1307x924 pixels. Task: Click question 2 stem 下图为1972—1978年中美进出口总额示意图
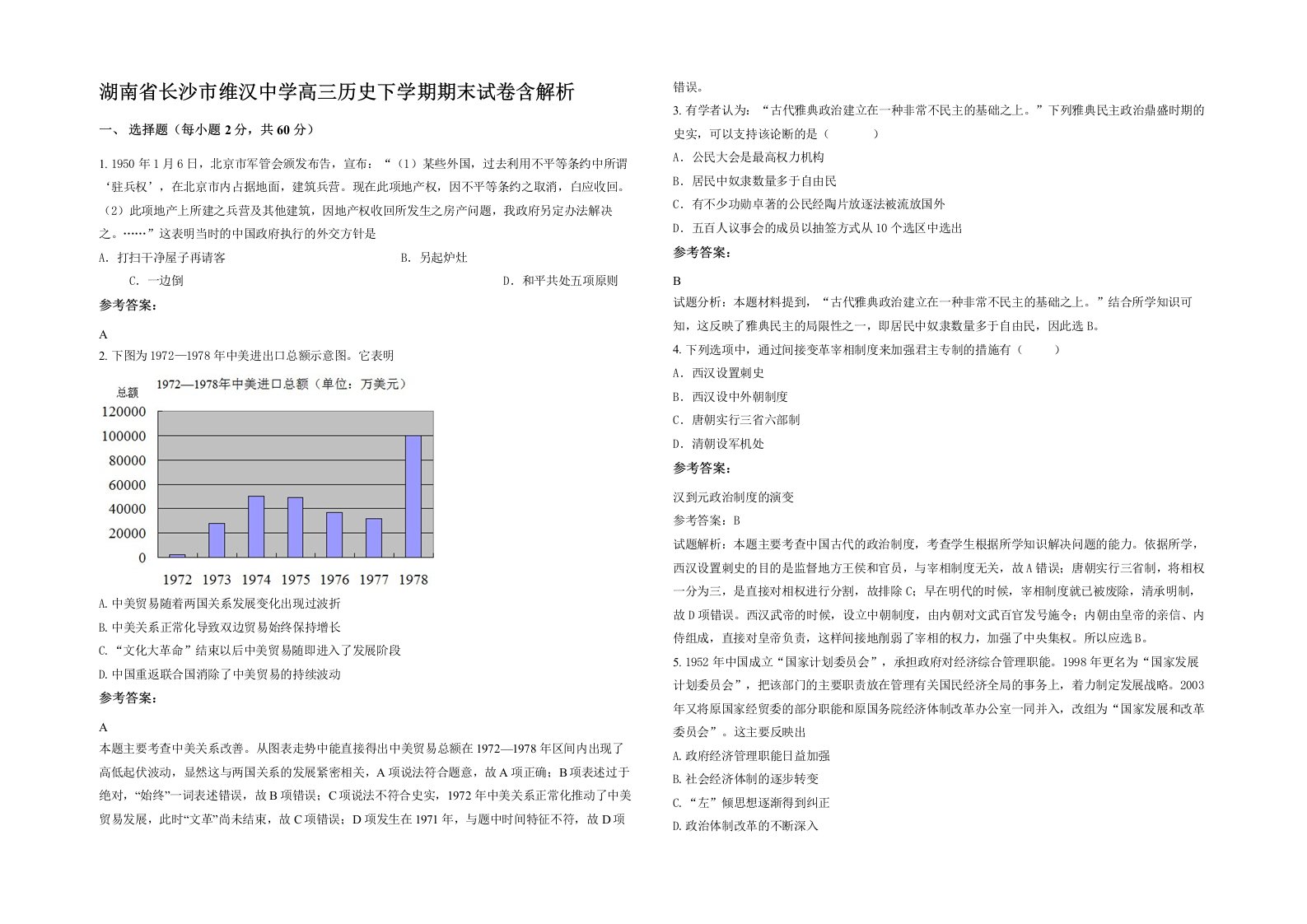click(246, 356)
